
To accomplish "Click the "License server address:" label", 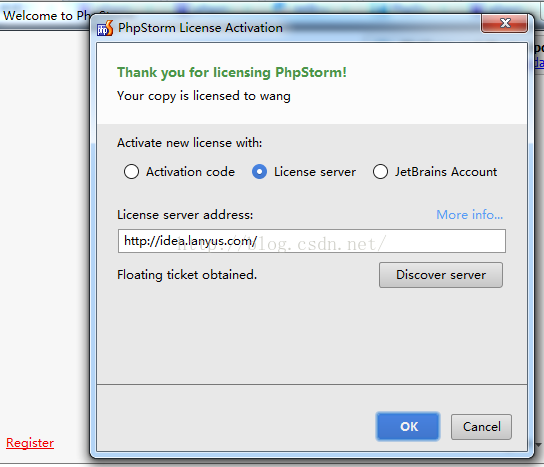I will pyautogui.click(x=185, y=215).
